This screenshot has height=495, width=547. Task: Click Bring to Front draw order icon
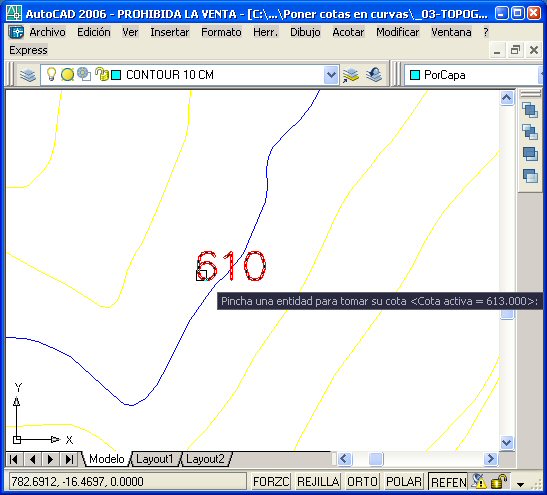(x=530, y=110)
